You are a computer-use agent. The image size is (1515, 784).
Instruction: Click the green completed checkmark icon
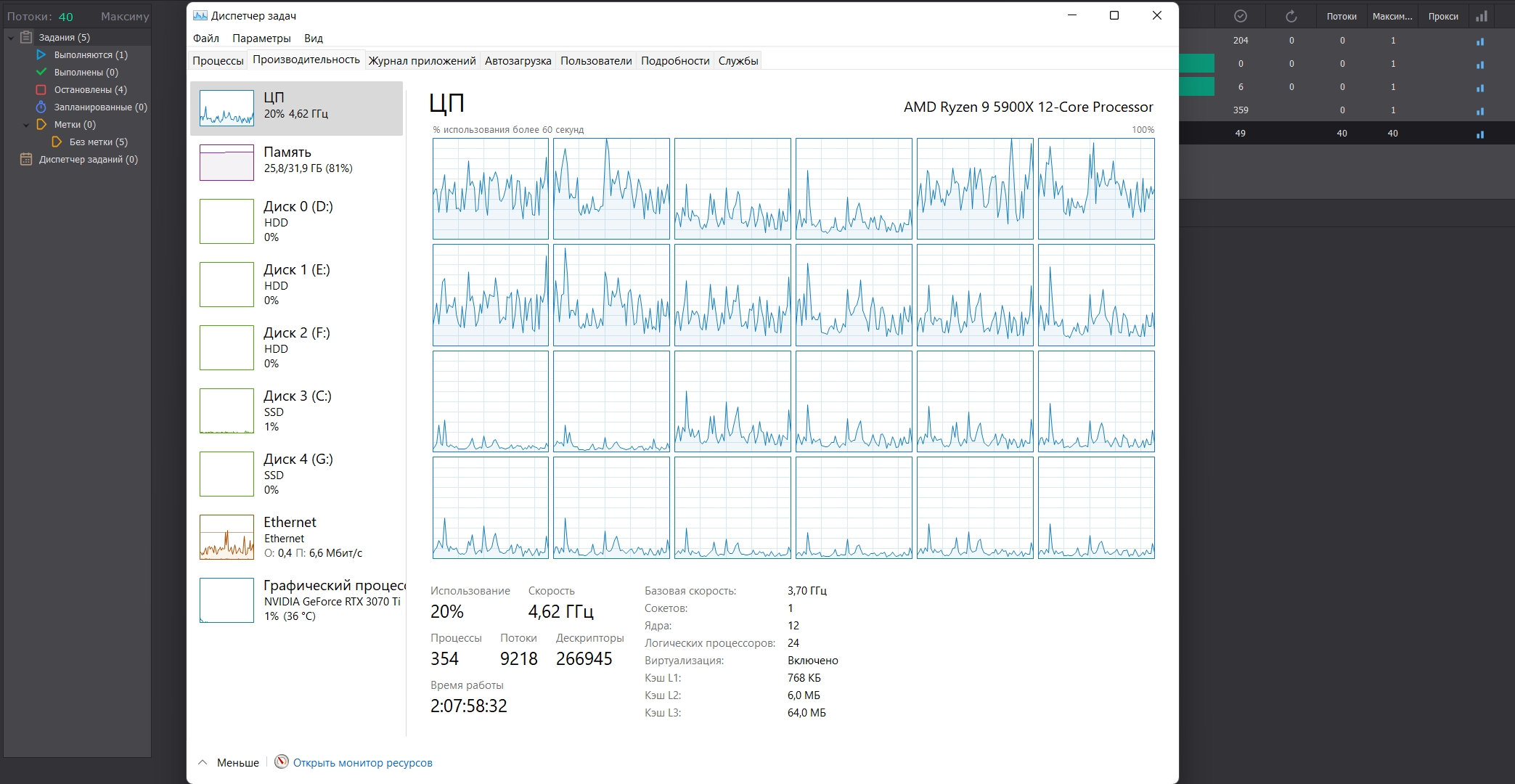pos(41,72)
